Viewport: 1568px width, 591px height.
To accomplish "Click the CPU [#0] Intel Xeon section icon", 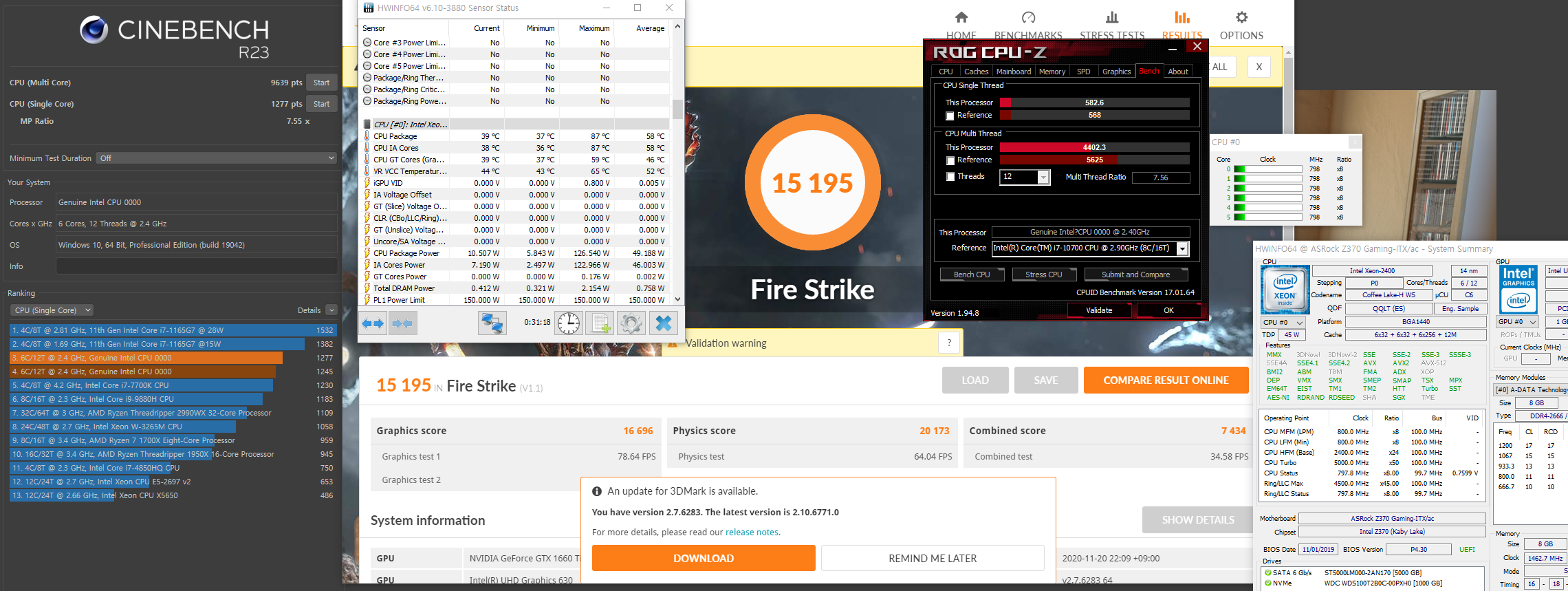I will (367, 125).
